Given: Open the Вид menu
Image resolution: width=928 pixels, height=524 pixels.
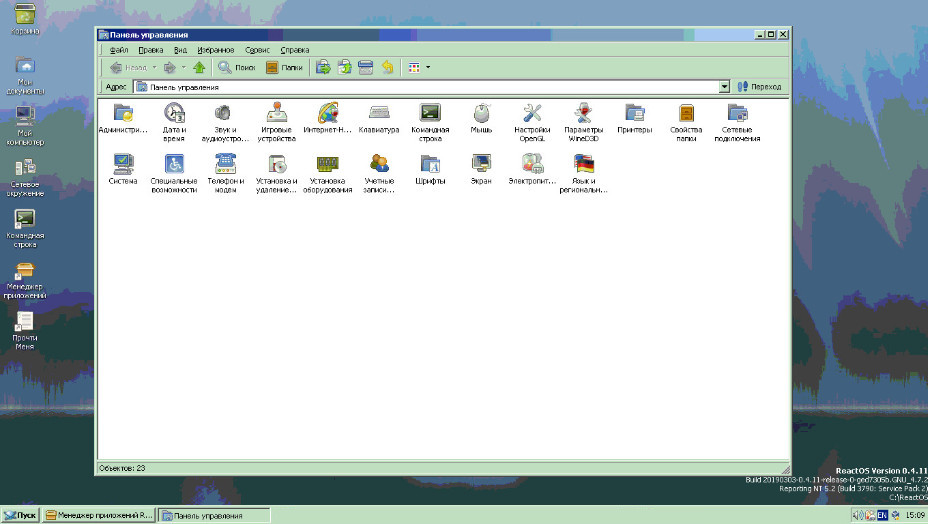Looking at the screenshot, I should click(x=181, y=50).
